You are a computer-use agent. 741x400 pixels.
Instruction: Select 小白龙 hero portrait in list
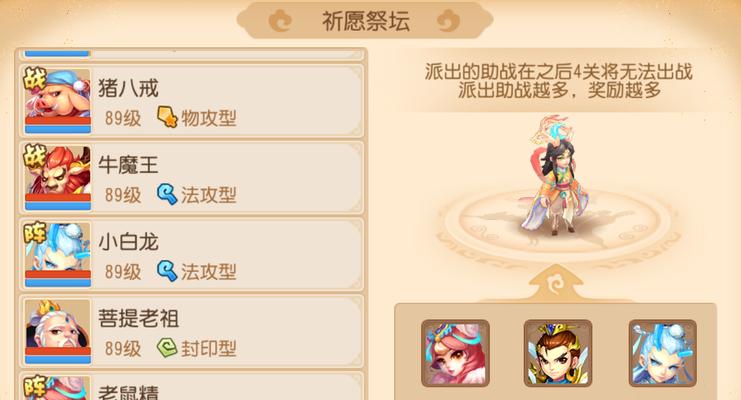coord(58,255)
